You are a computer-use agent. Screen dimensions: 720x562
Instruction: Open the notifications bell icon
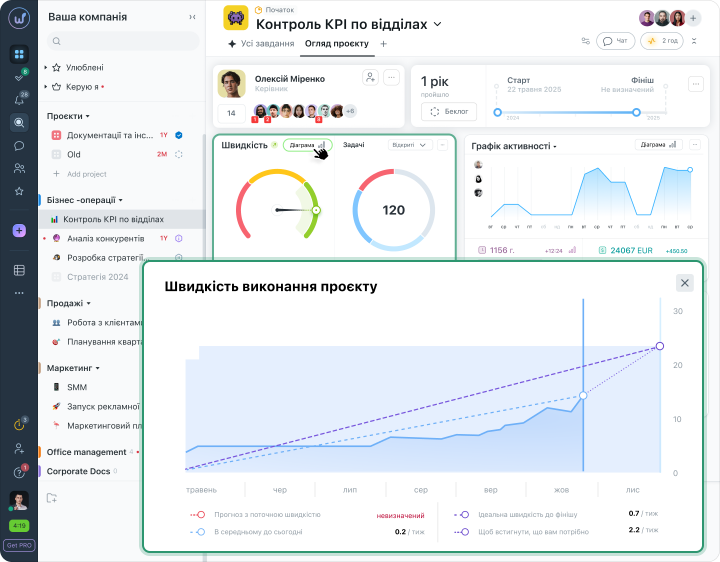(19, 100)
